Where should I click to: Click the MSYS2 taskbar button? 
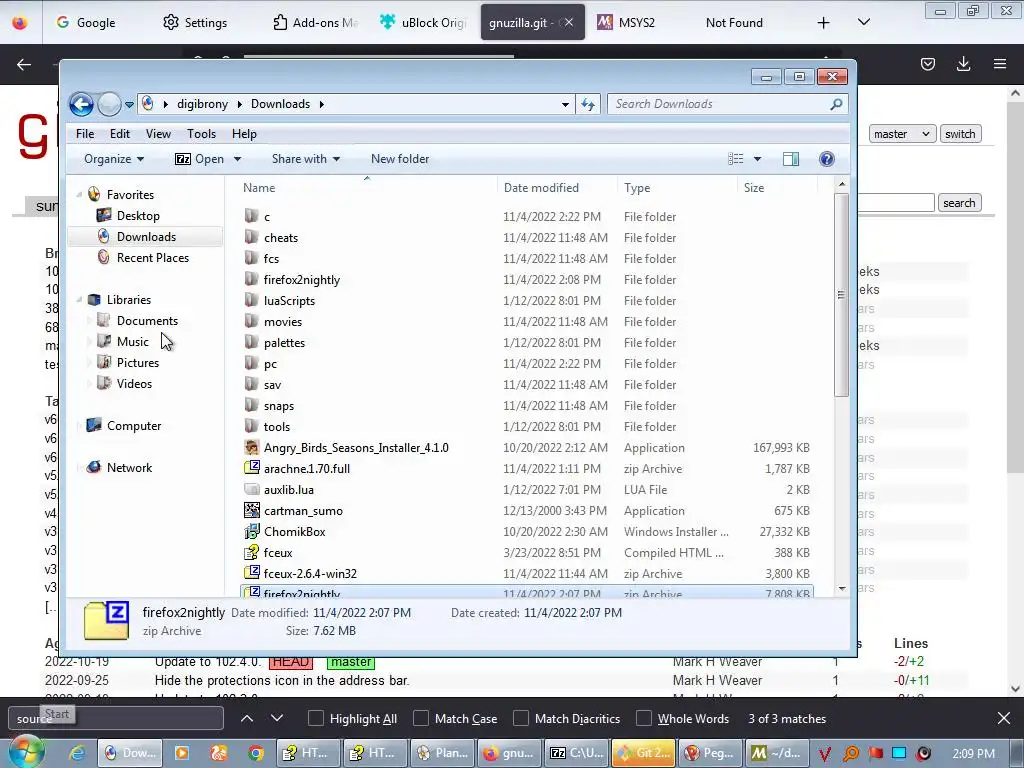(x=776, y=753)
